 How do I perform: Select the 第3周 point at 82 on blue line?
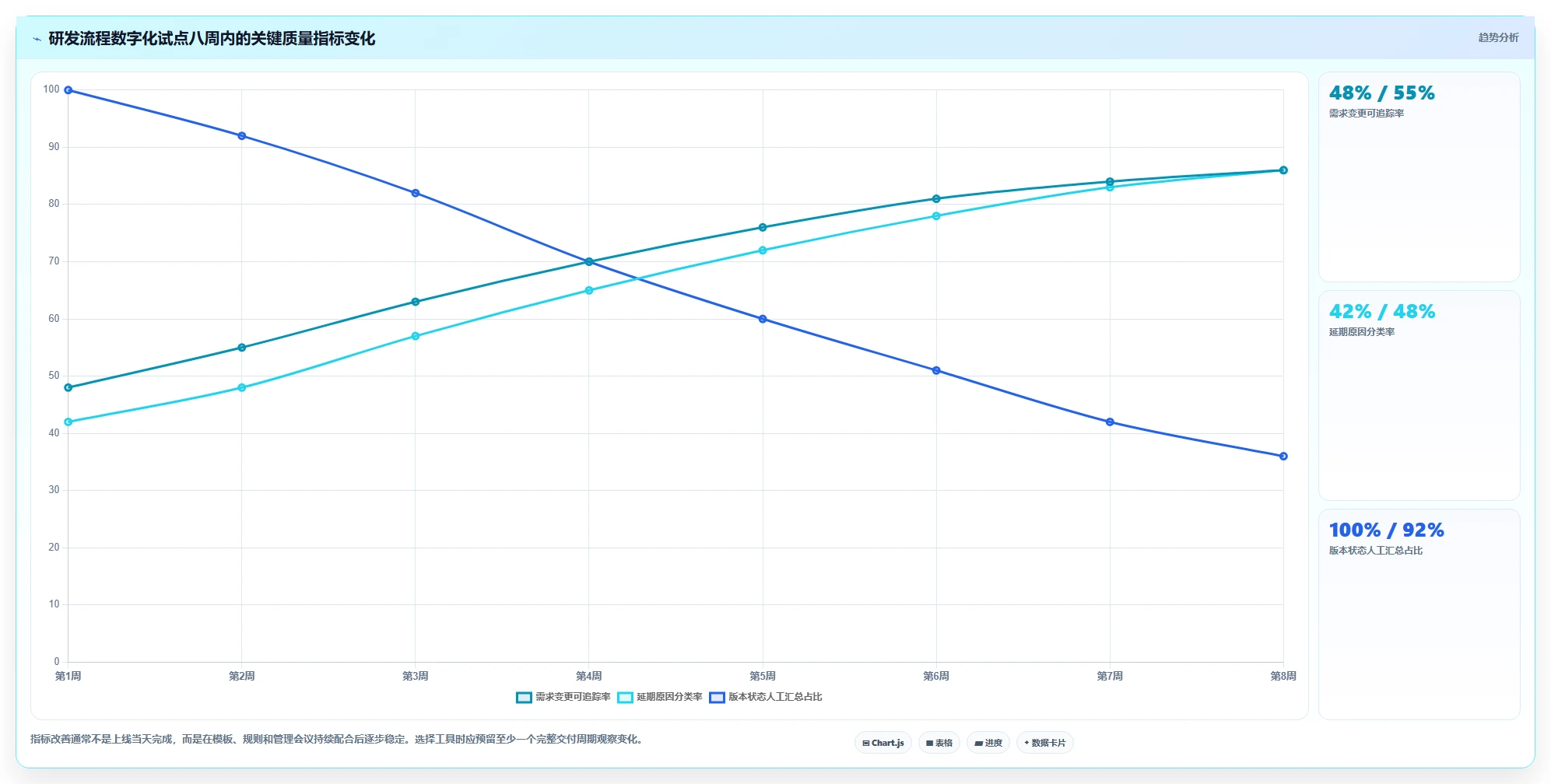(416, 193)
